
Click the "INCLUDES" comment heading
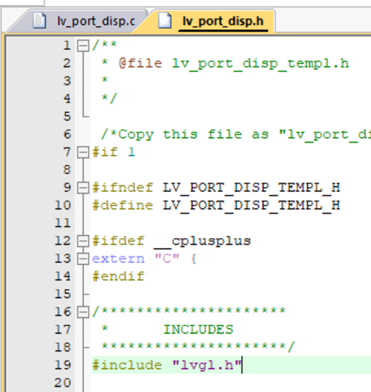click(x=198, y=330)
